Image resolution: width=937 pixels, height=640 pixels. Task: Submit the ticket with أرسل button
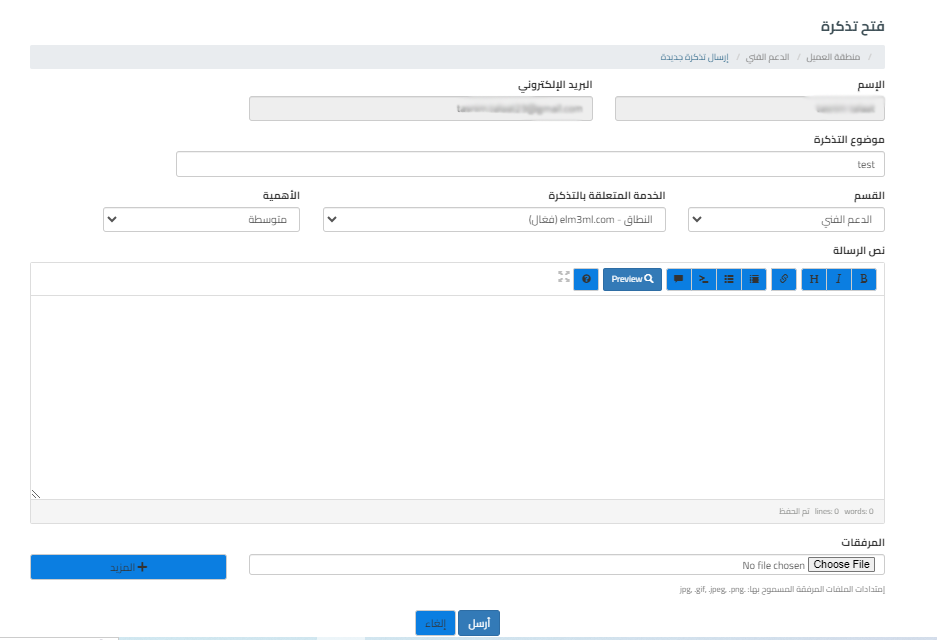[x=478, y=623]
